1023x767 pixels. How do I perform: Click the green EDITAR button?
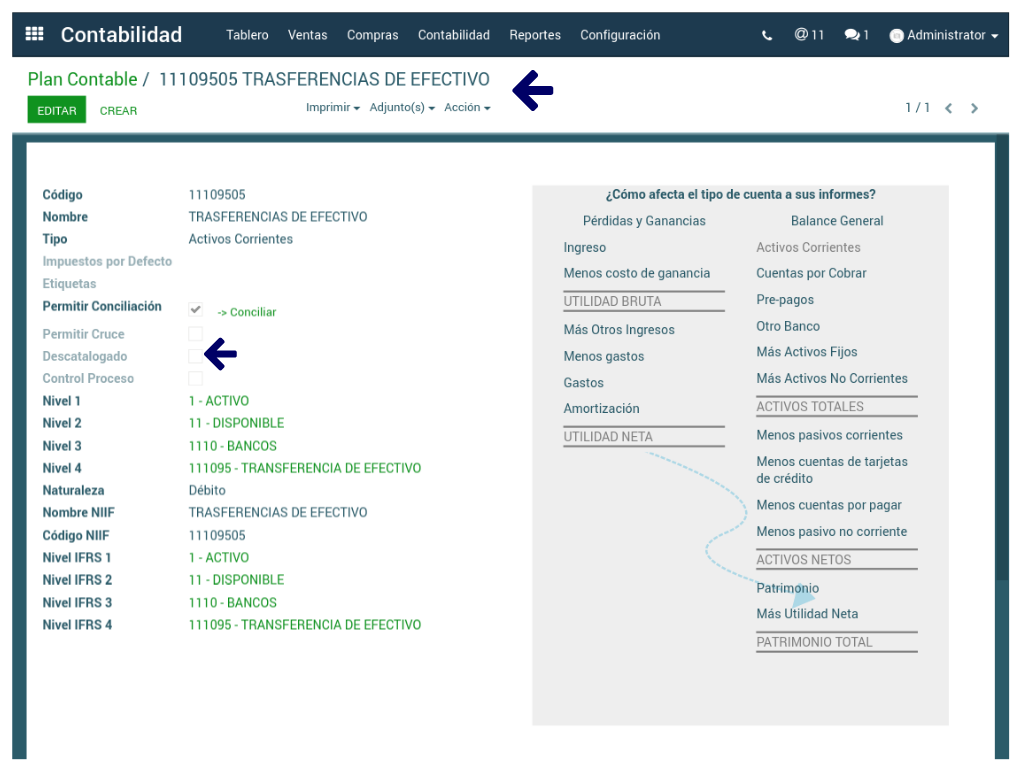57,110
